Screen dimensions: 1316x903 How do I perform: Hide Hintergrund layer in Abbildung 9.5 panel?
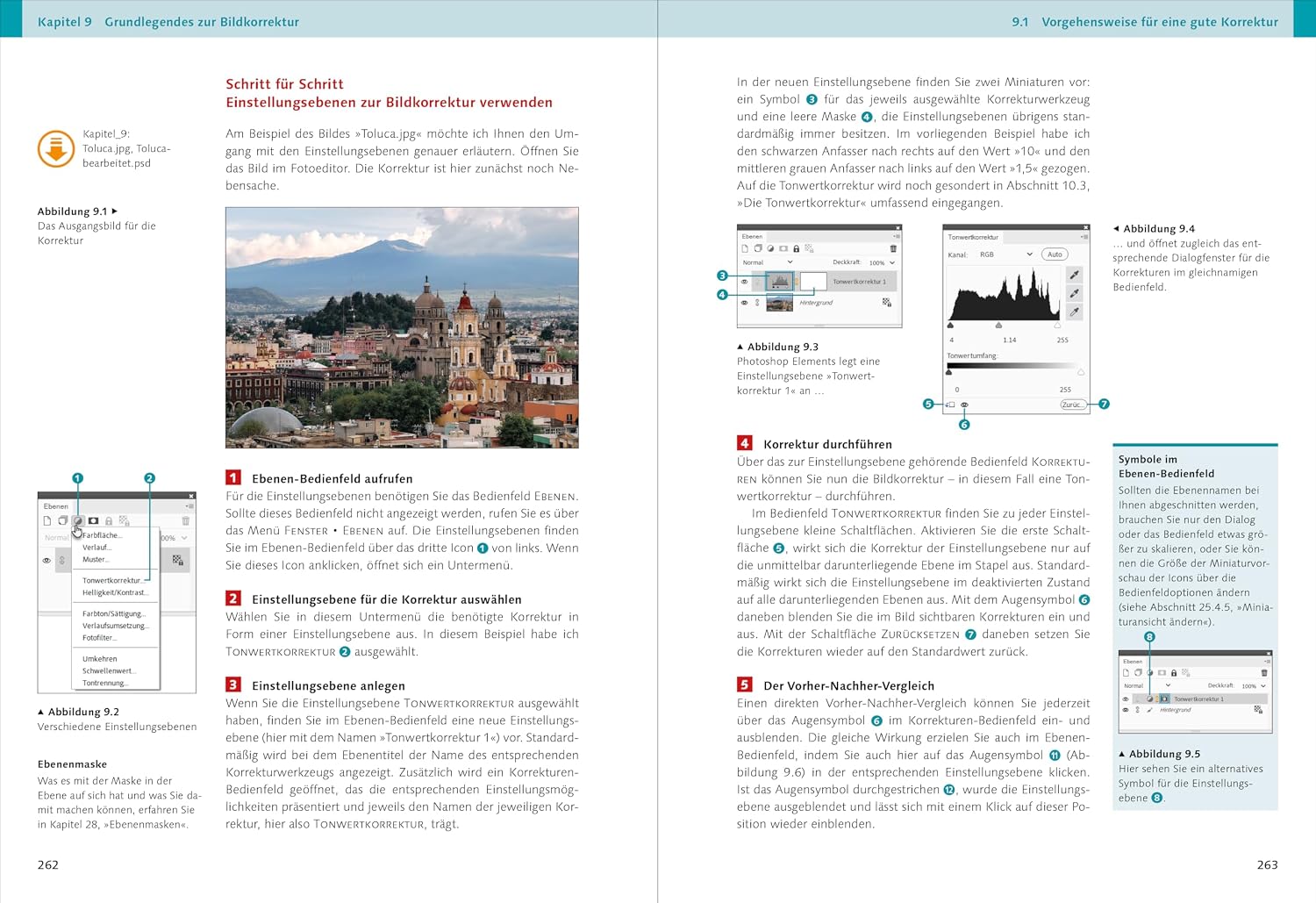click(1126, 709)
